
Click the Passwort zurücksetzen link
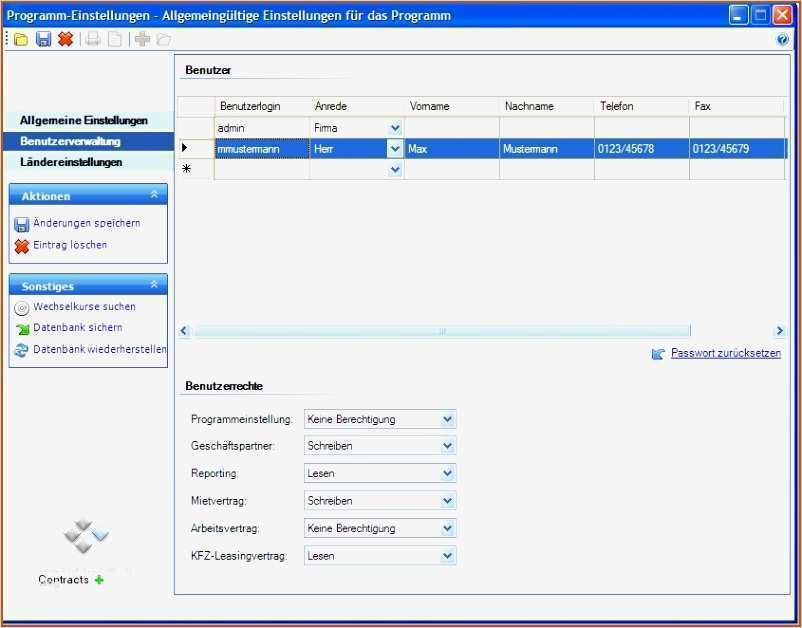(x=725, y=353)
